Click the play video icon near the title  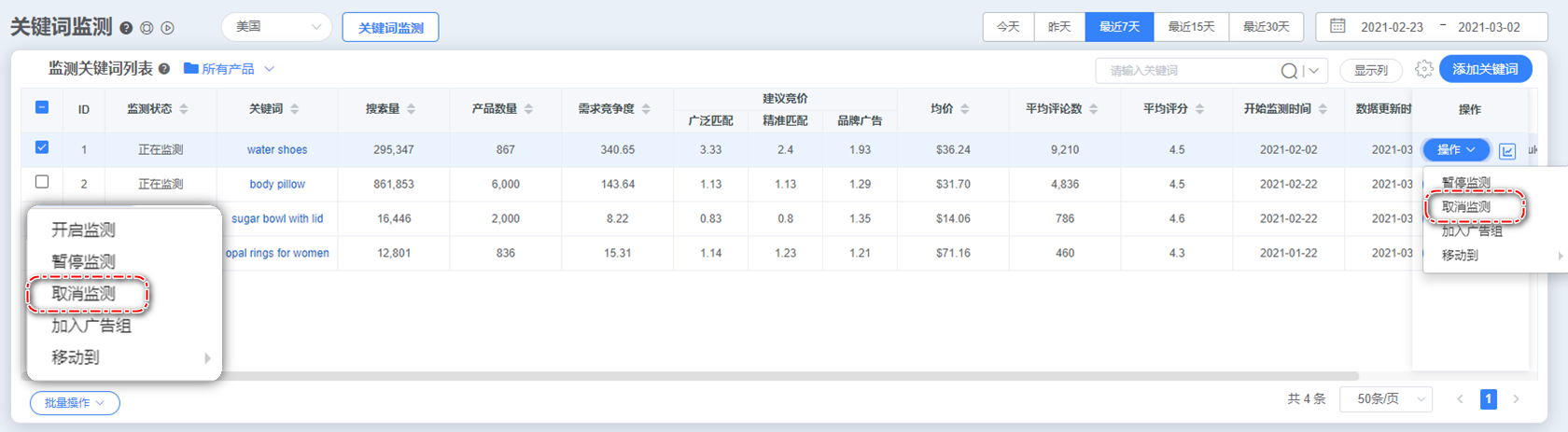168,28
